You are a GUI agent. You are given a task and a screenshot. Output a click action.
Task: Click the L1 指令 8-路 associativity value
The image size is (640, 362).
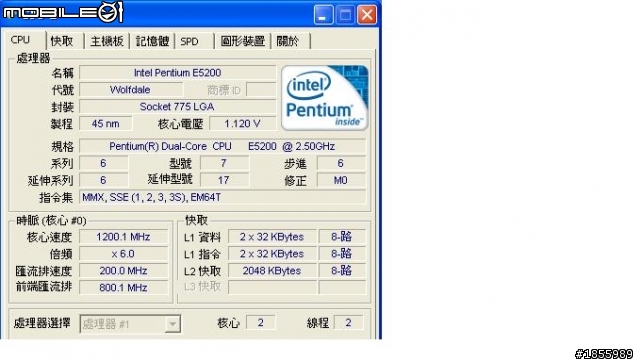click(x=342, y=254)
